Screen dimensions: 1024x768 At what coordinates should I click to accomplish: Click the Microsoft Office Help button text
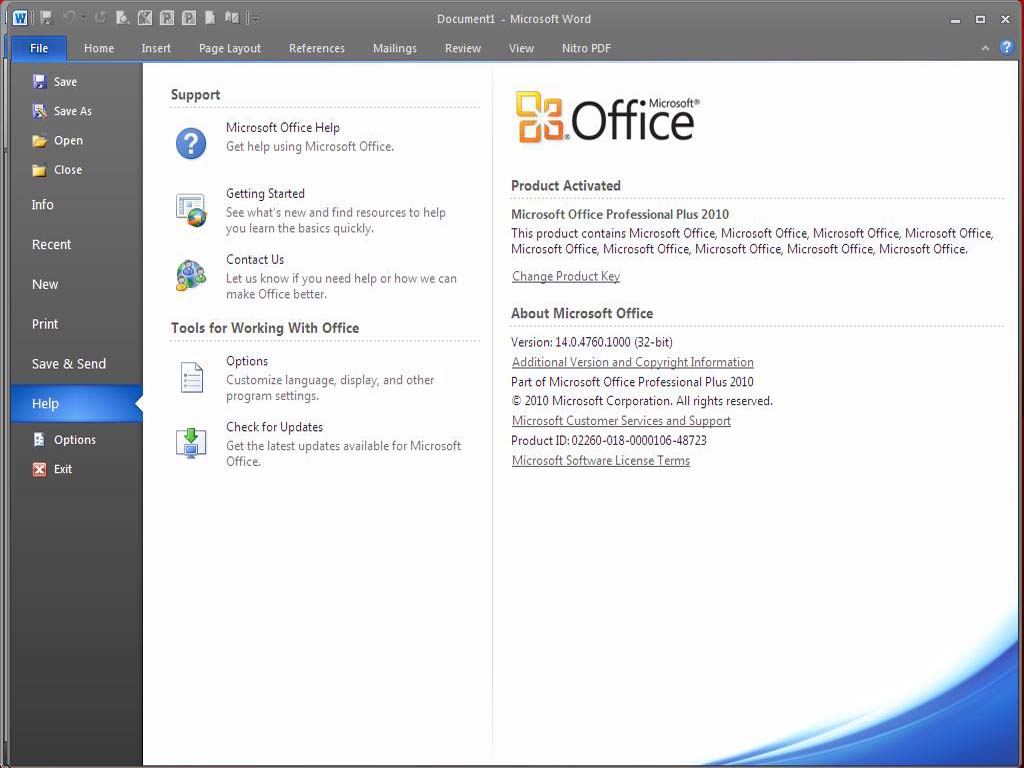(x=283, y=127)
